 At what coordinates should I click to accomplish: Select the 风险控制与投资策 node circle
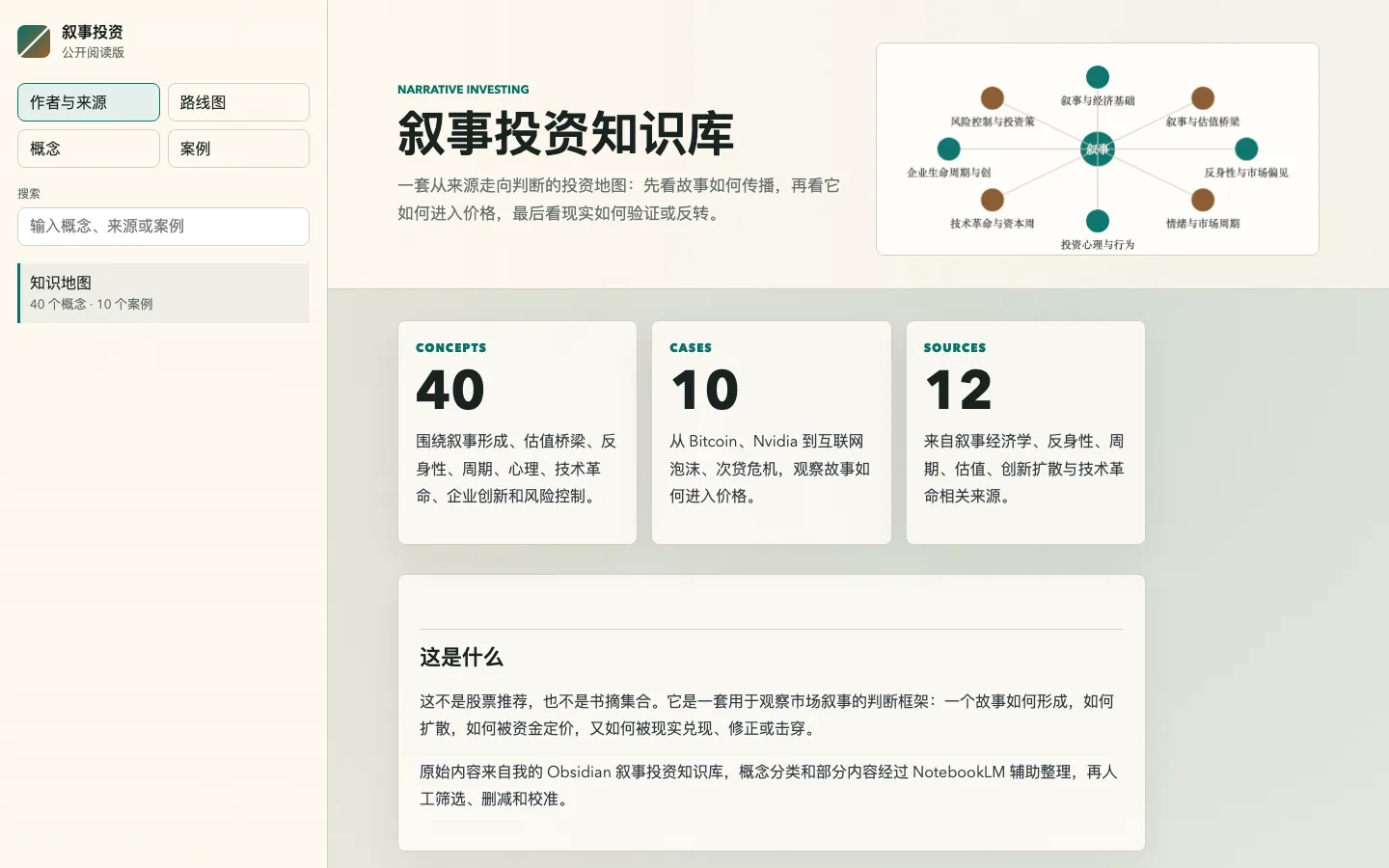(993, 98)
